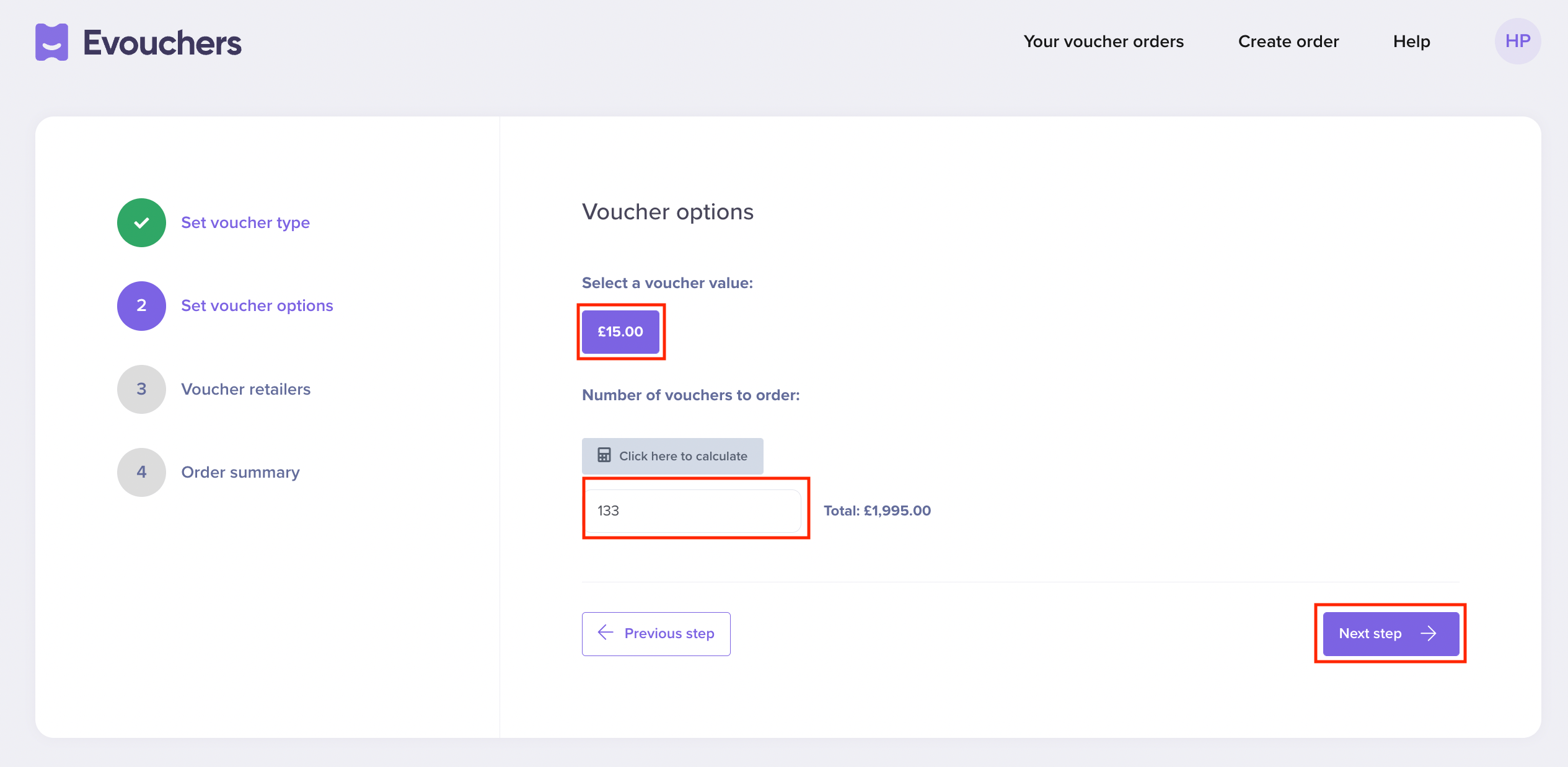Open the Create order page

(1288, 42)
